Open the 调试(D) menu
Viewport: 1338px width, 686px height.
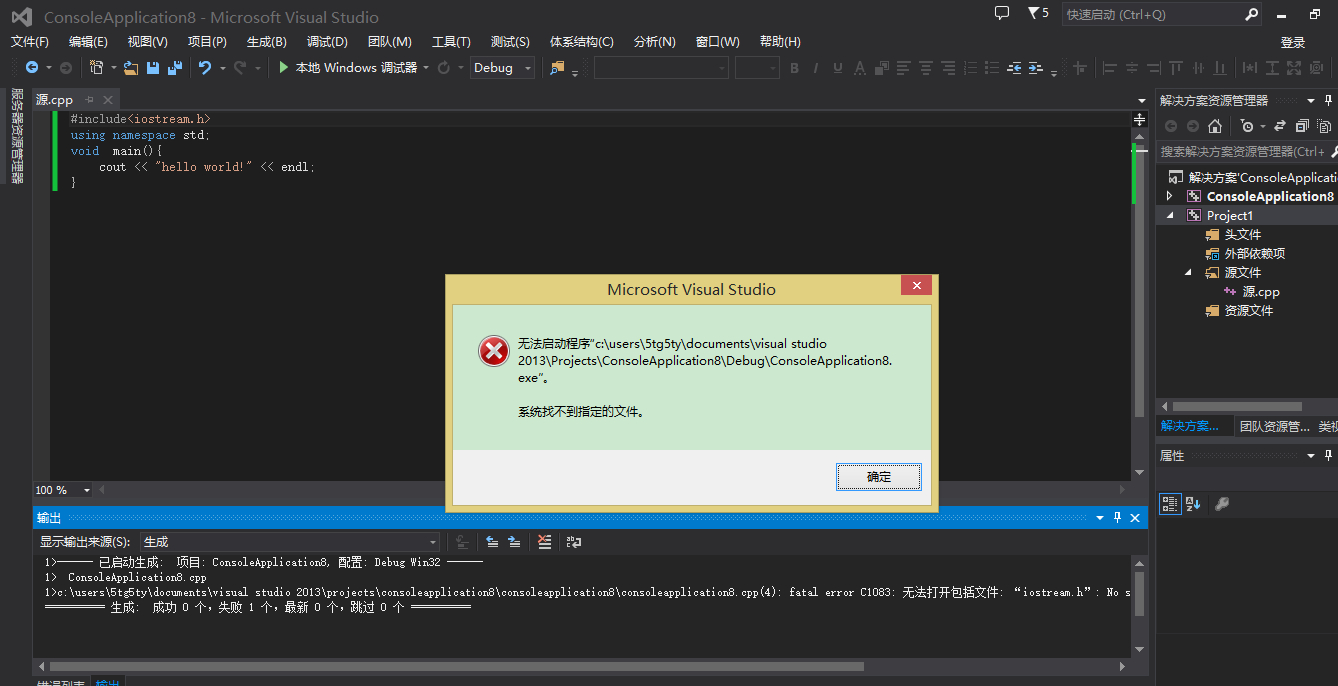point(327,41)
